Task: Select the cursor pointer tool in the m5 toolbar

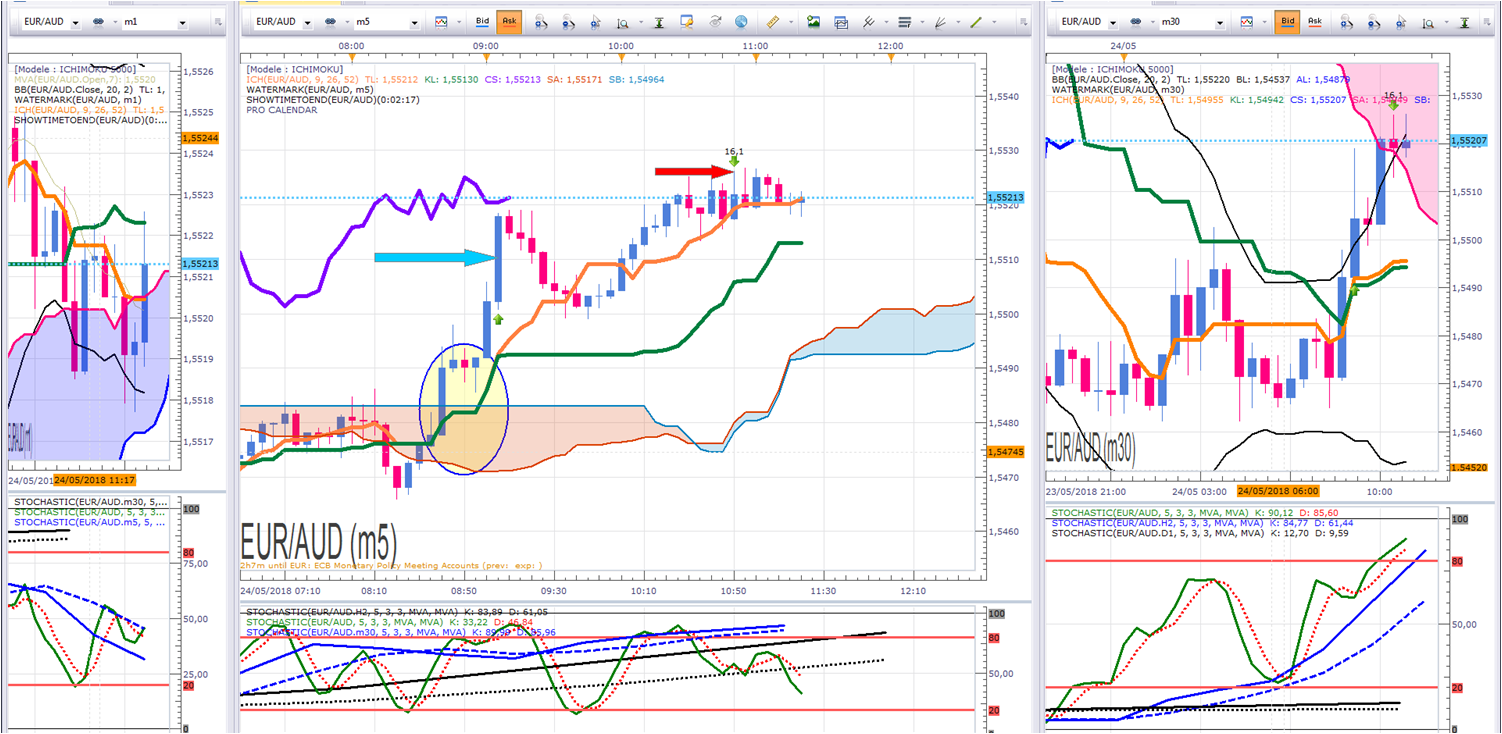Action: click(x=595, y=21)
